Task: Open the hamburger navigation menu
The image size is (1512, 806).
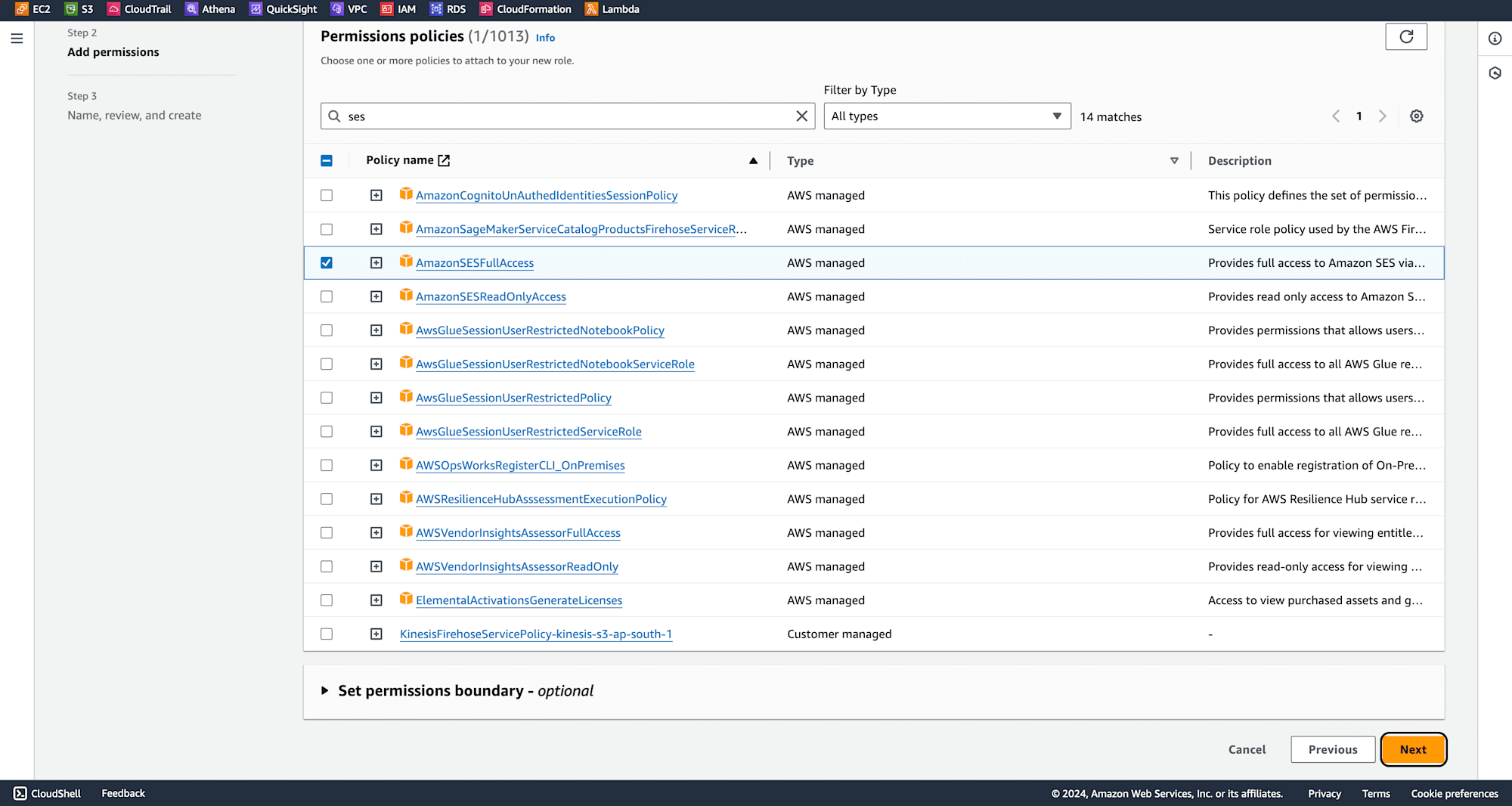Action: pos(17,38)
